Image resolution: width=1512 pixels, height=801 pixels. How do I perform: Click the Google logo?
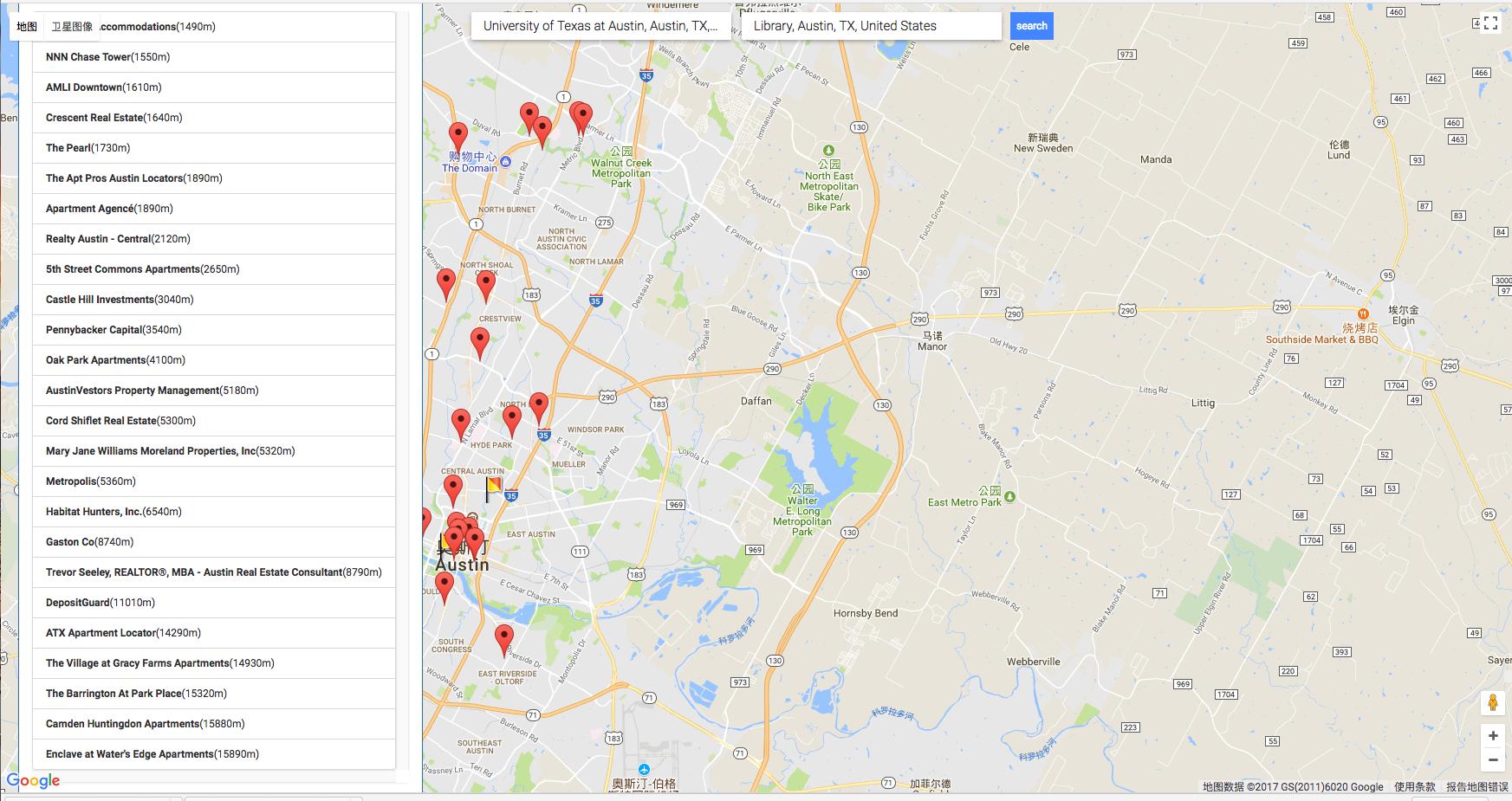point(33,781)
